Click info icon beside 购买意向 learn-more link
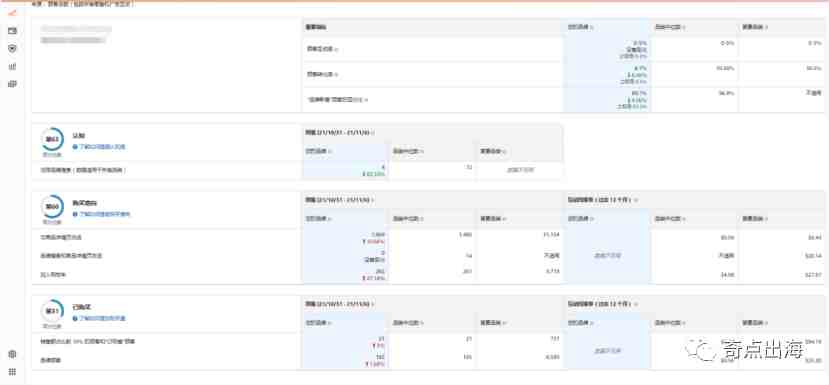 75,214
